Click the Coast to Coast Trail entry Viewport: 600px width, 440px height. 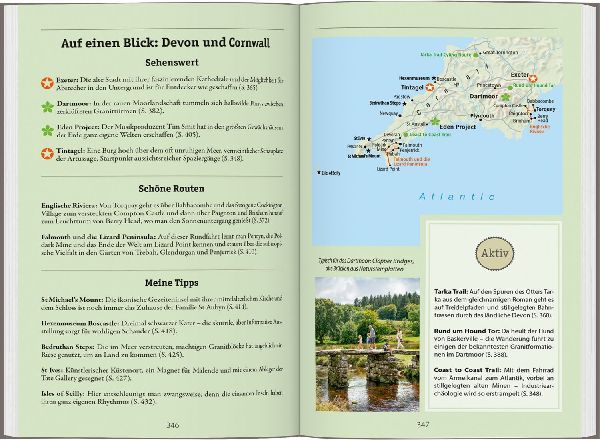[494, 382]
